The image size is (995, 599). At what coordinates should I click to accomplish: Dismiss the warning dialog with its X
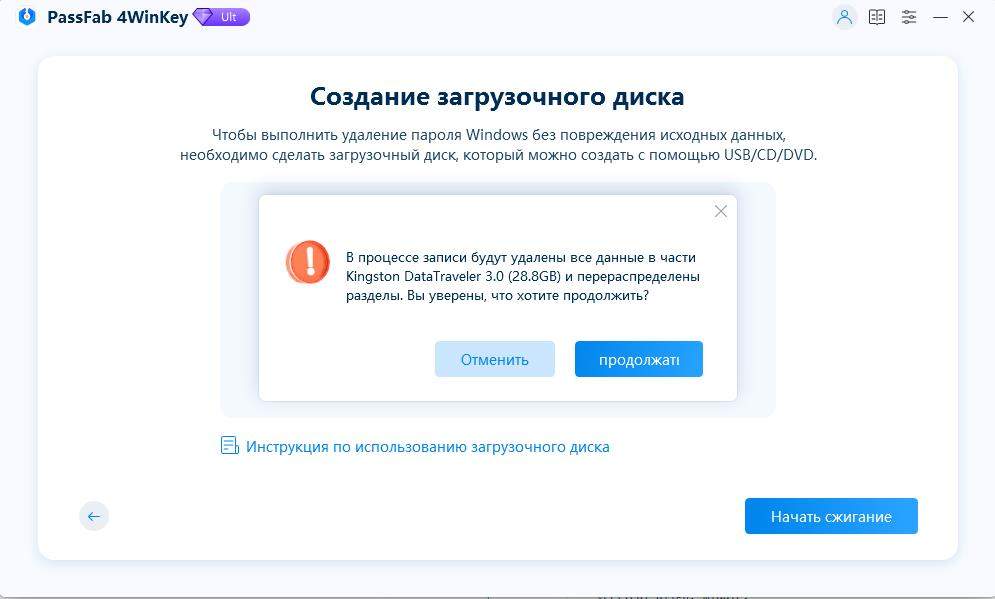pyautogui.click(x=720, y=211)
